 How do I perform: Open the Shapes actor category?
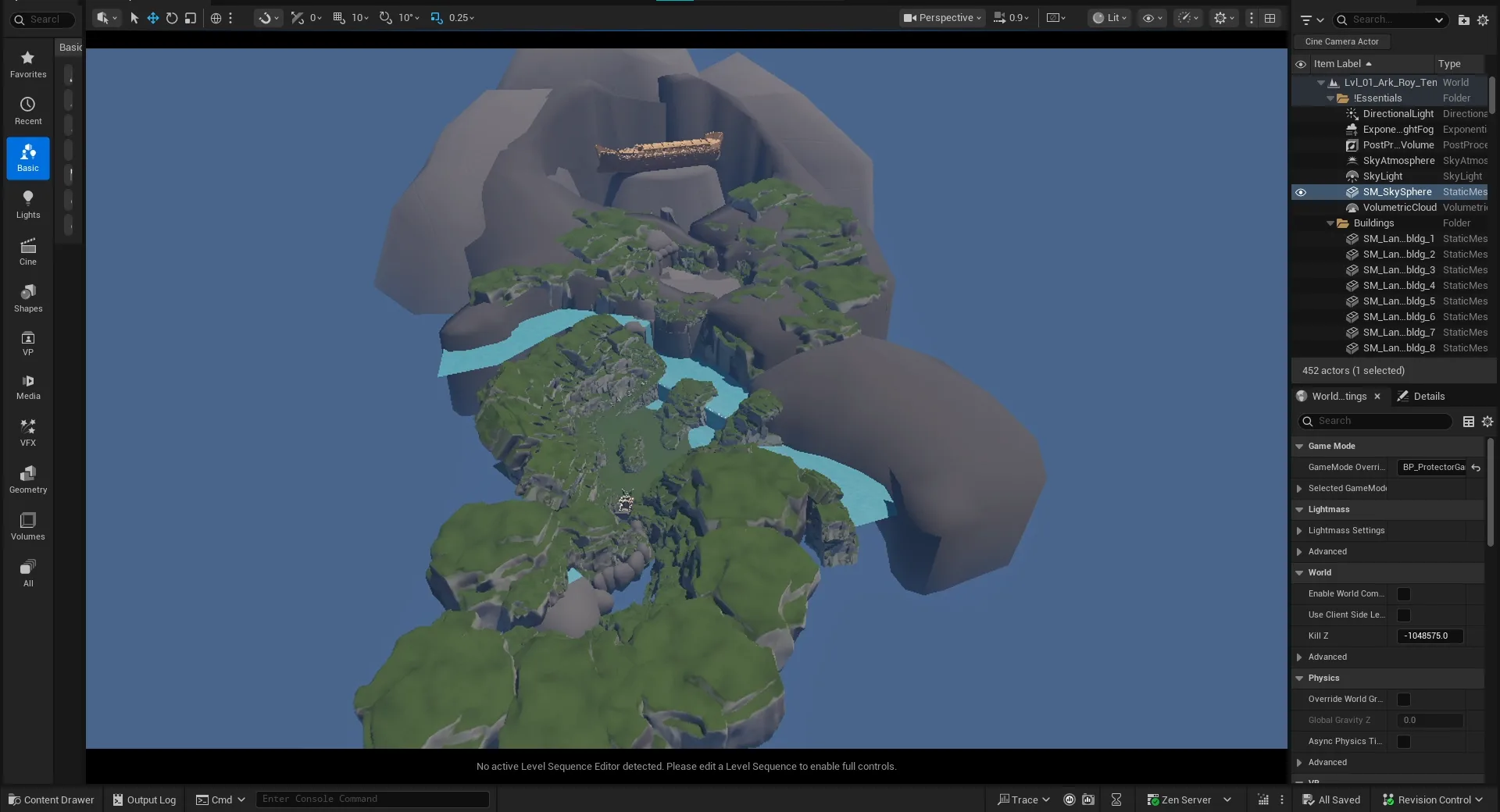click(28, 299)
